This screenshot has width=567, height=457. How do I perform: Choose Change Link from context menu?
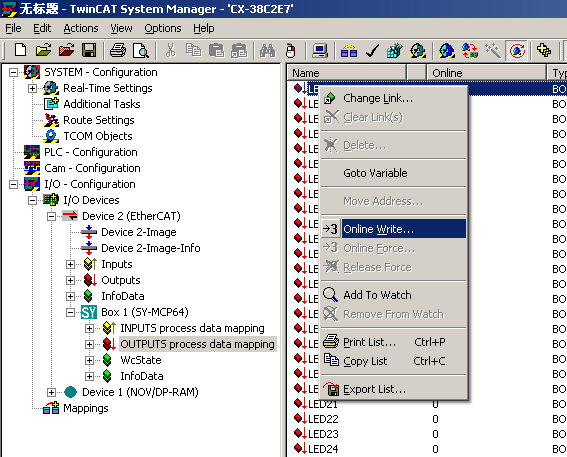pyautogui.click(x=393, y=98)
